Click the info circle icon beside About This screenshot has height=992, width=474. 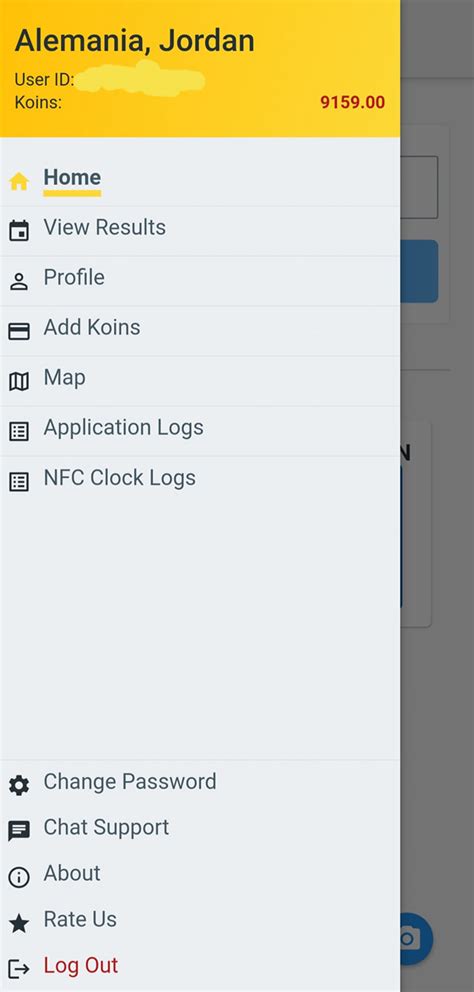click(19, 877)
